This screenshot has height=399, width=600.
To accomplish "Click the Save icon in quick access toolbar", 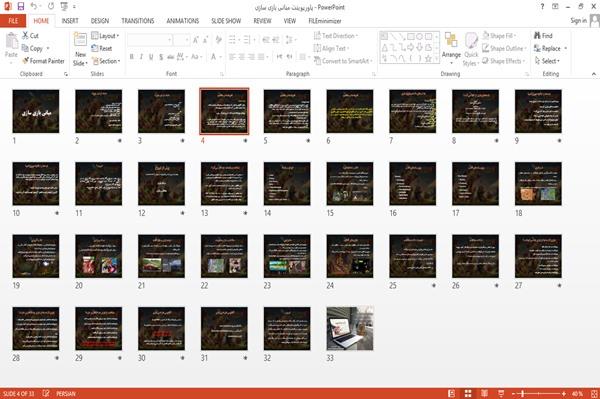I will (21, 7).
